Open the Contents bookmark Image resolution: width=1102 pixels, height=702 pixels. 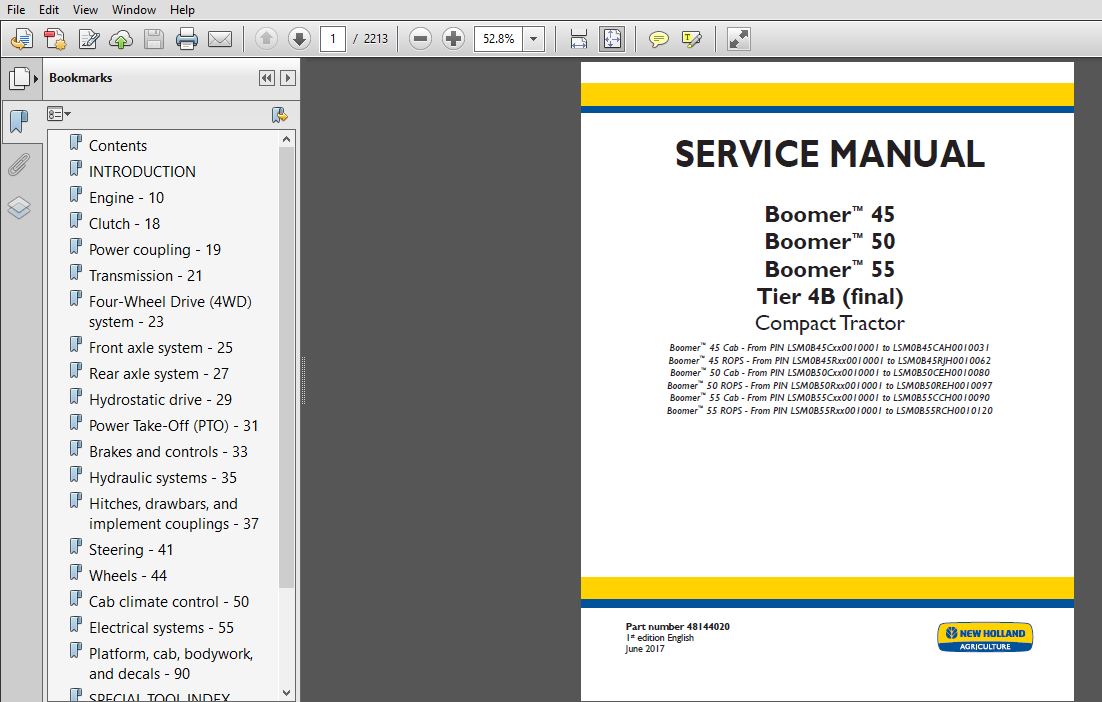pyautogui.click(x=117, y=145)
